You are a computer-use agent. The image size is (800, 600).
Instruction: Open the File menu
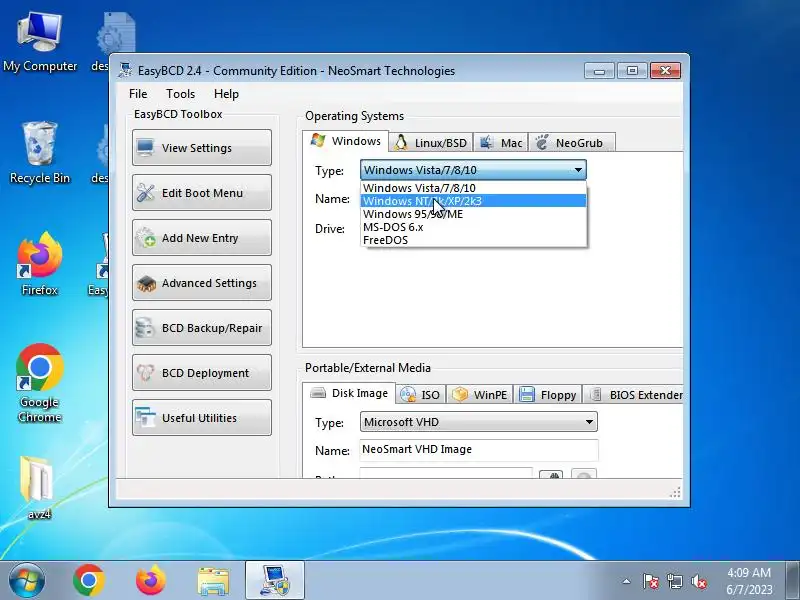[x=138, y=94]
